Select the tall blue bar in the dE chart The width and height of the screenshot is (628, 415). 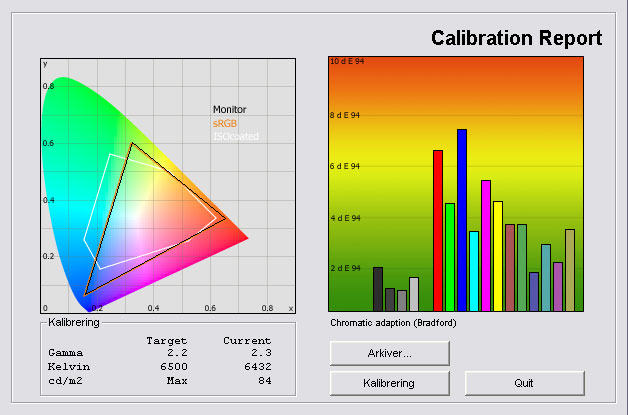pyautogui.click(x=462, y=220)
